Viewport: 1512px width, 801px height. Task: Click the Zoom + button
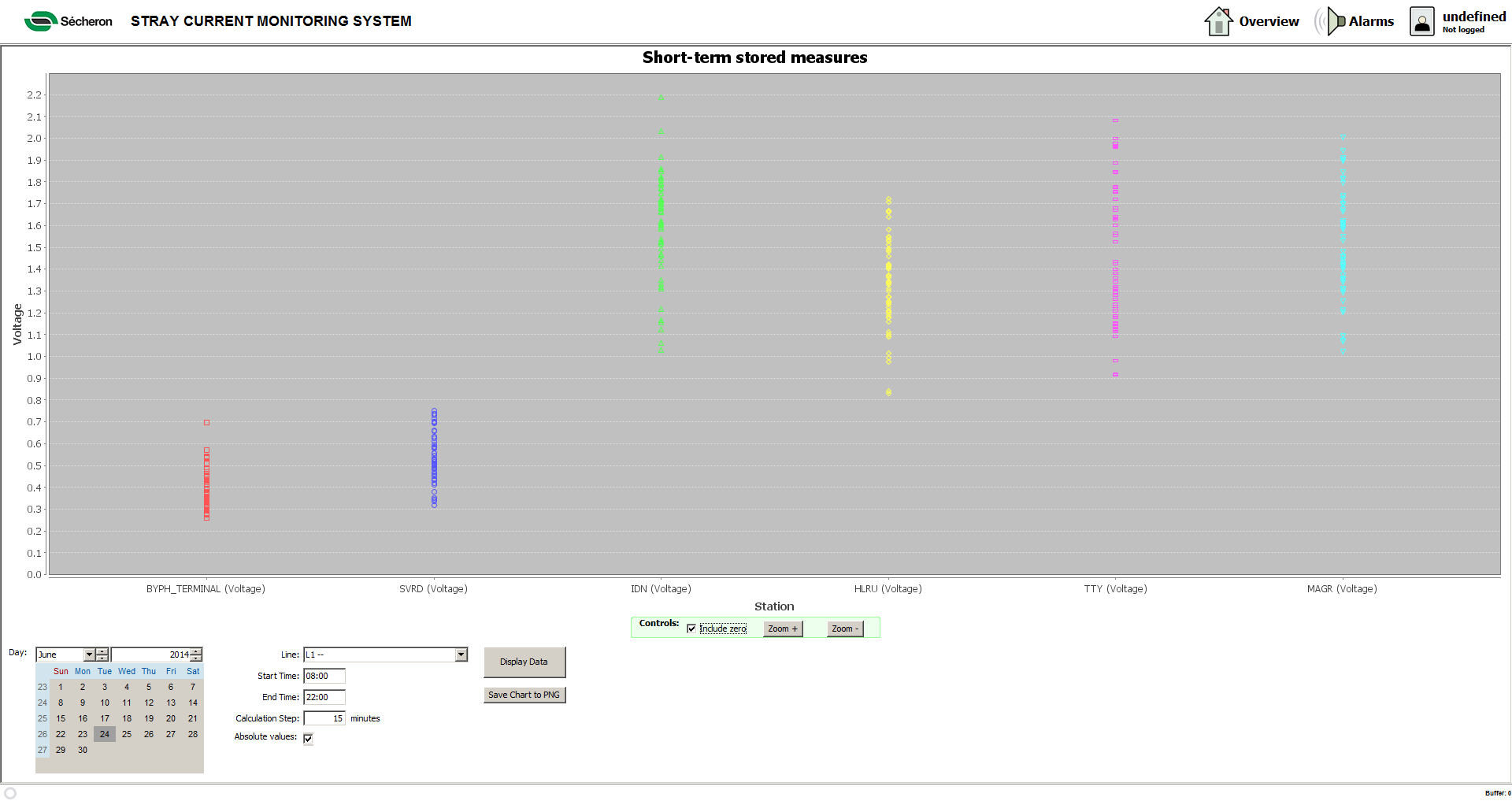click(x=783, y=629)
